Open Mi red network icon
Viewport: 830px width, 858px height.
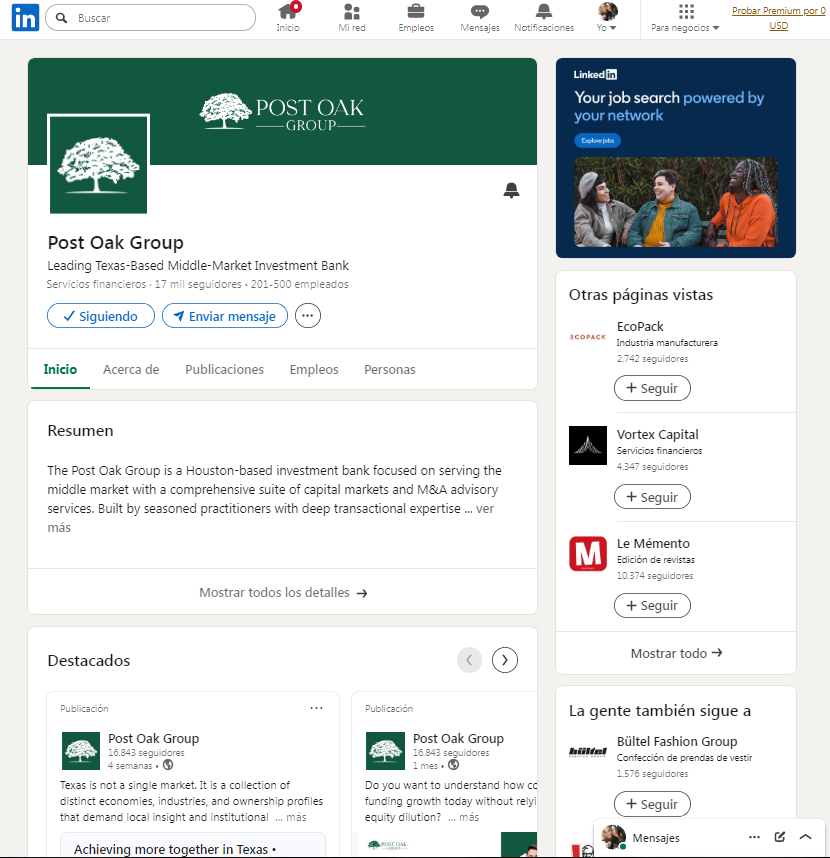coord(352,18)
